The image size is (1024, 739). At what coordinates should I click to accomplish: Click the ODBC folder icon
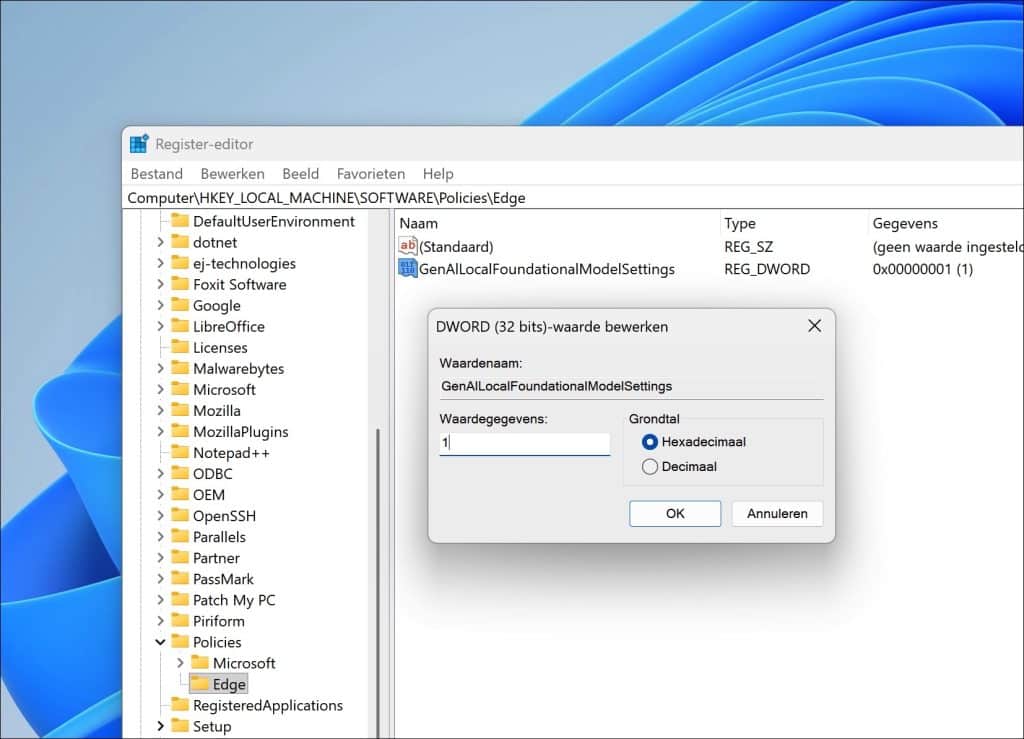pyautogui.click(x=180, y=473)
